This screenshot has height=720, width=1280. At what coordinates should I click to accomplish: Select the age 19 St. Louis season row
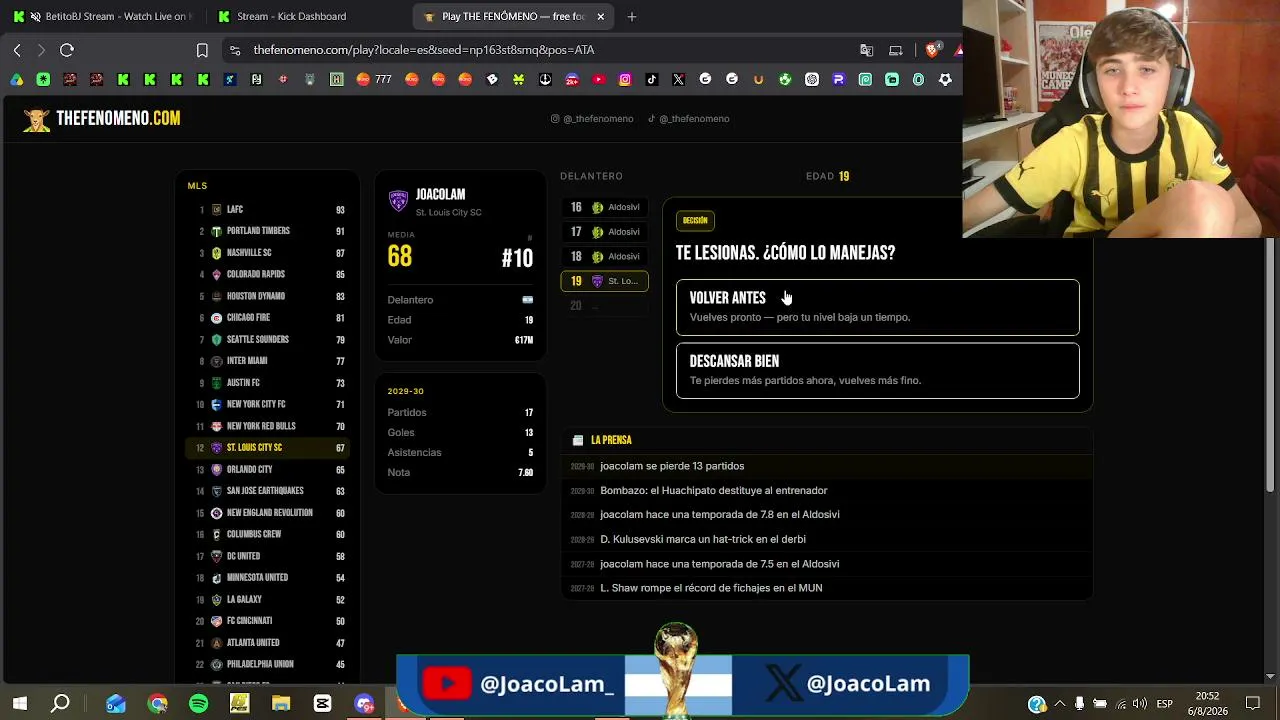[605, 281]
